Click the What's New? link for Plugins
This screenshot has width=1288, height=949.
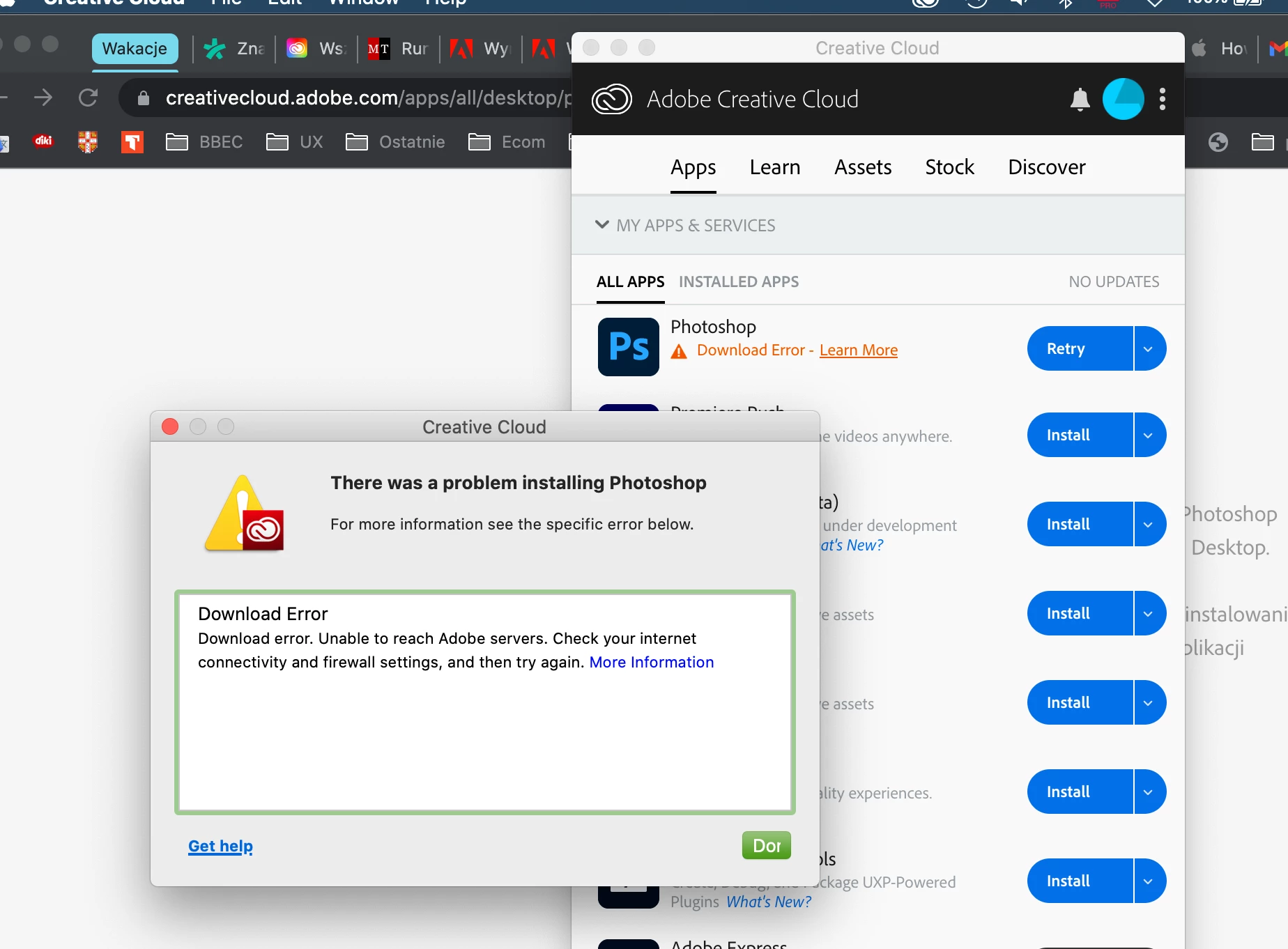[x=769, y=902]
